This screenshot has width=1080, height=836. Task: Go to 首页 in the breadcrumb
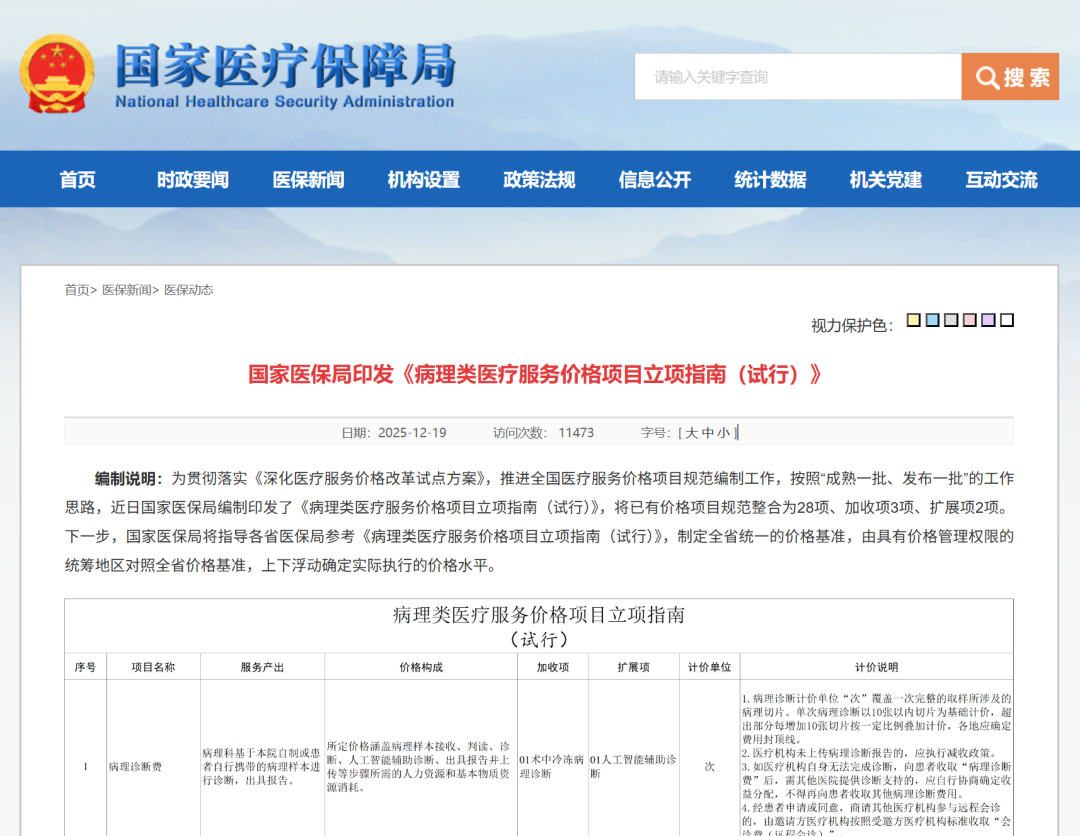click(77, 290)
